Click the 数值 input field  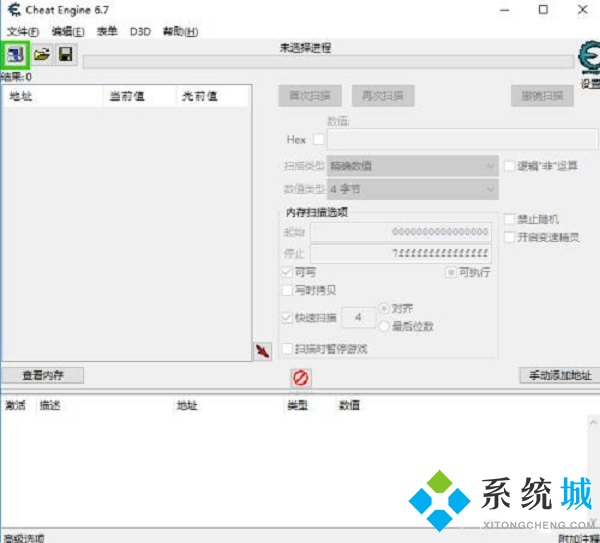pyautogui.click(x=462, y=139)
